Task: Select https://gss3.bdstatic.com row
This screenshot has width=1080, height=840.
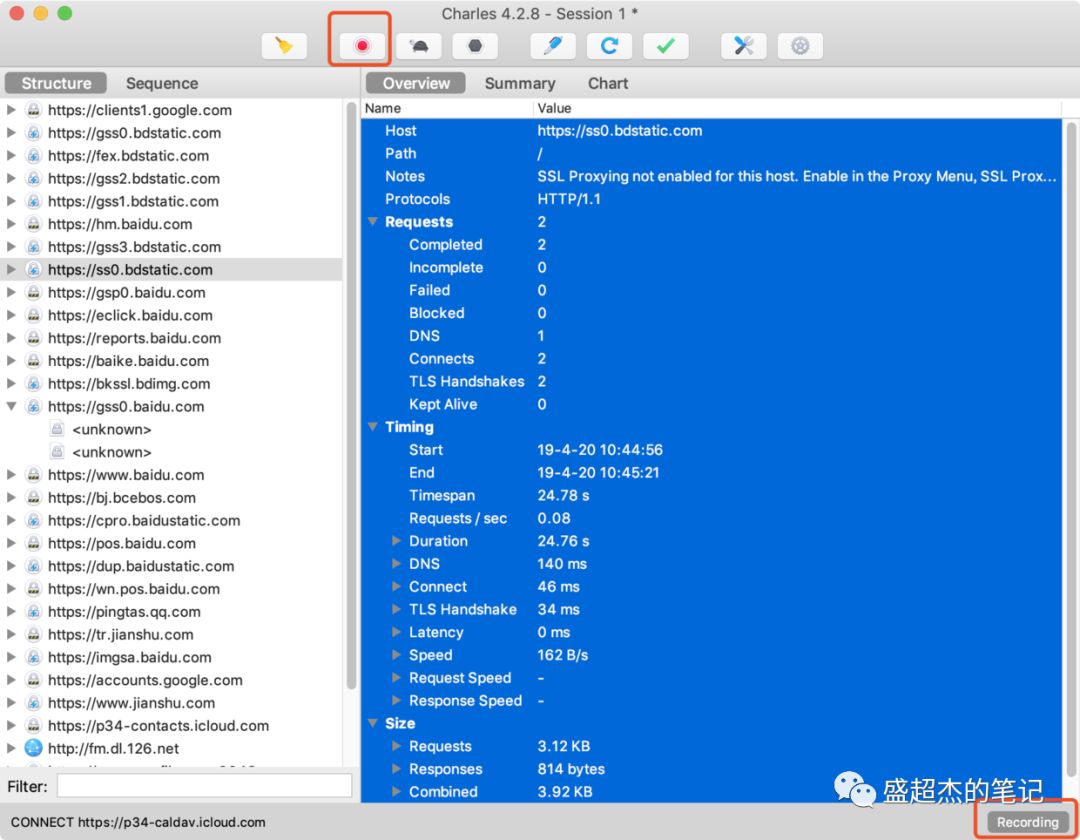Action: point(172,246)
